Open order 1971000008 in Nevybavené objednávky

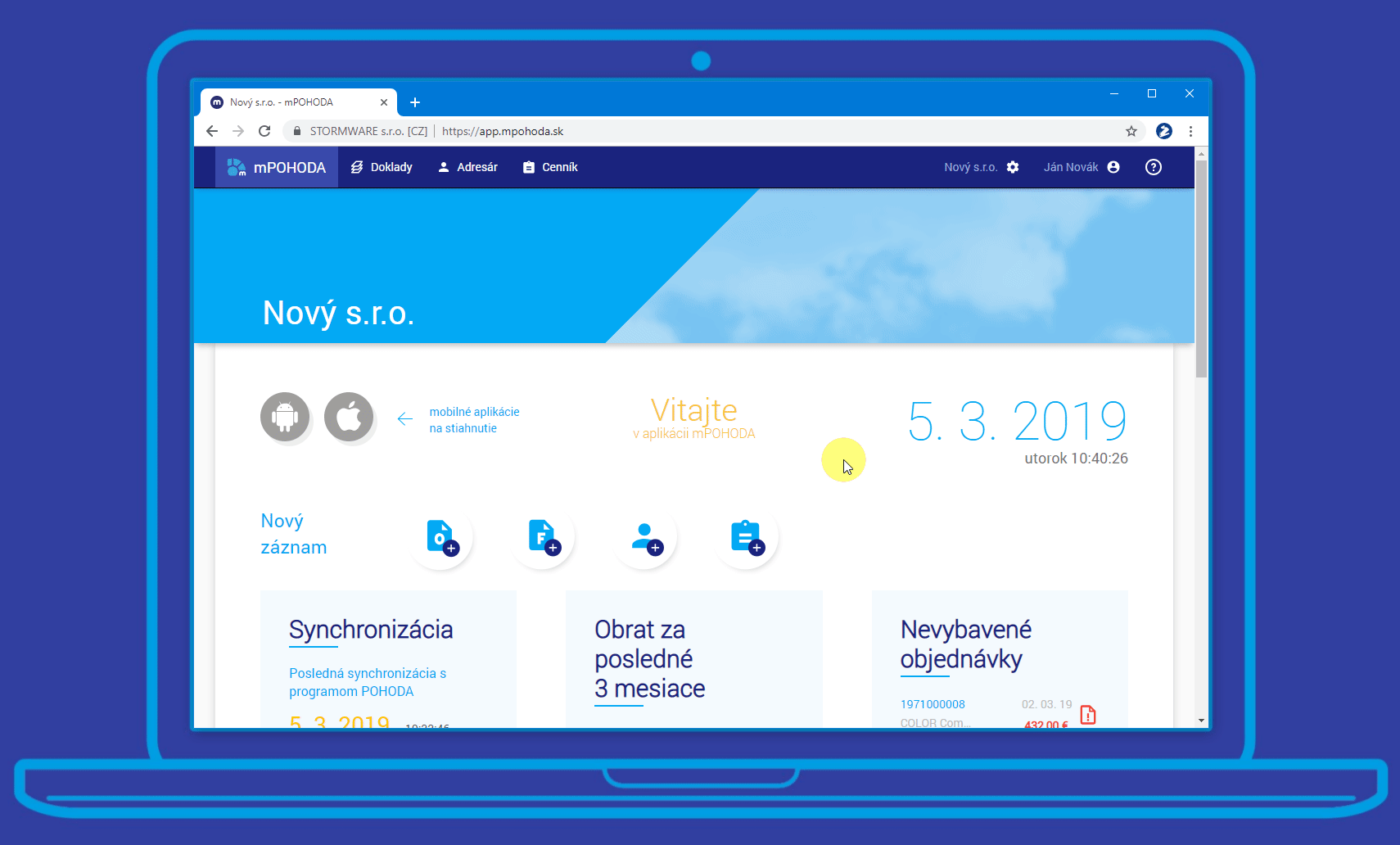tap(933, 704)
